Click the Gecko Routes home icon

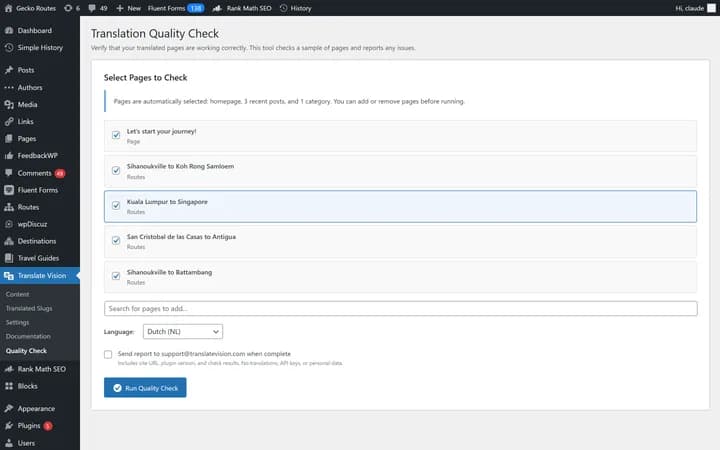coord(8,8)
